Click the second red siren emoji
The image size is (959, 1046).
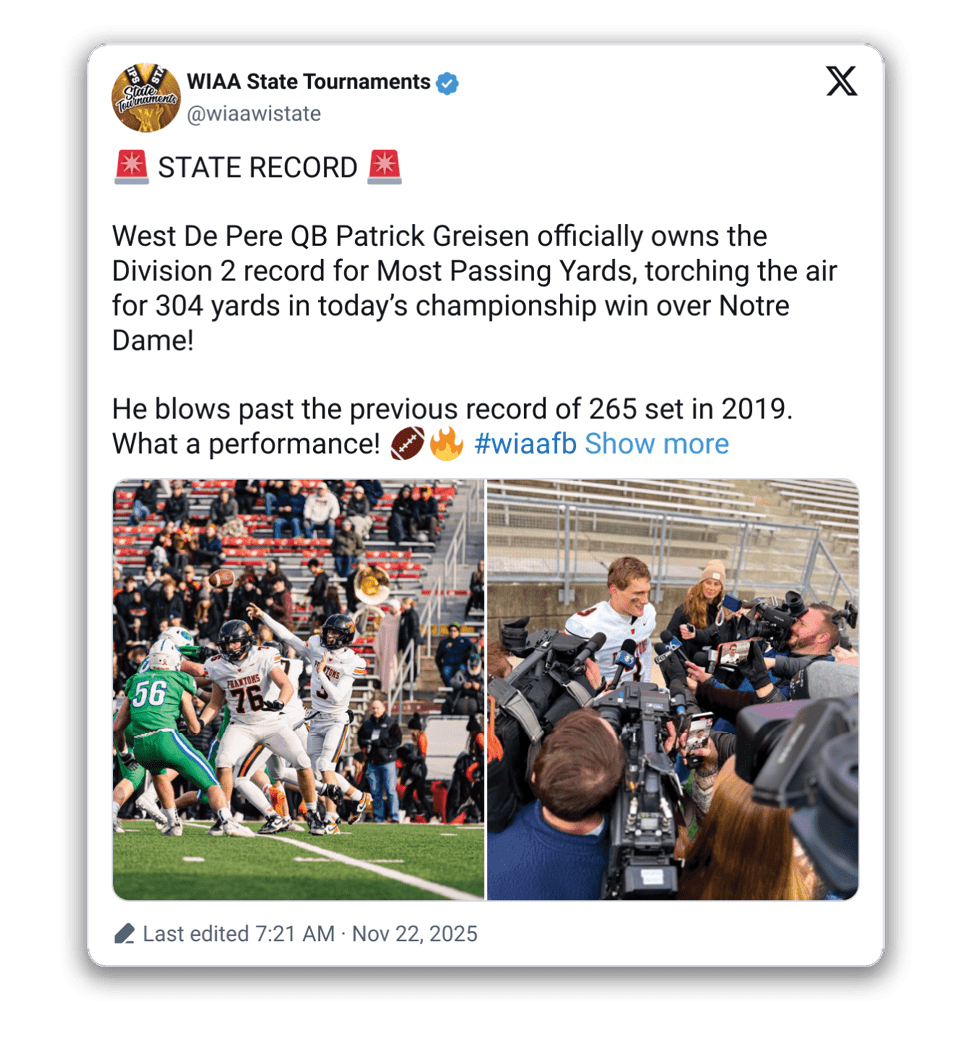(x=384, y=167)
